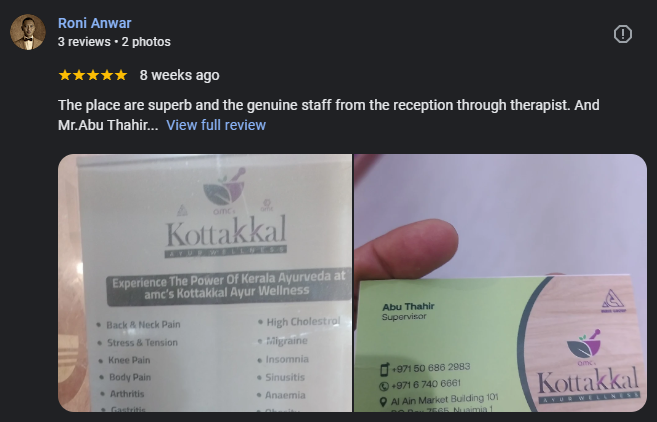Viewport: 657px width, 422px height.
Task: Click the round telephone icon beside +971 6 740 6661
Action: click(384, 386)
